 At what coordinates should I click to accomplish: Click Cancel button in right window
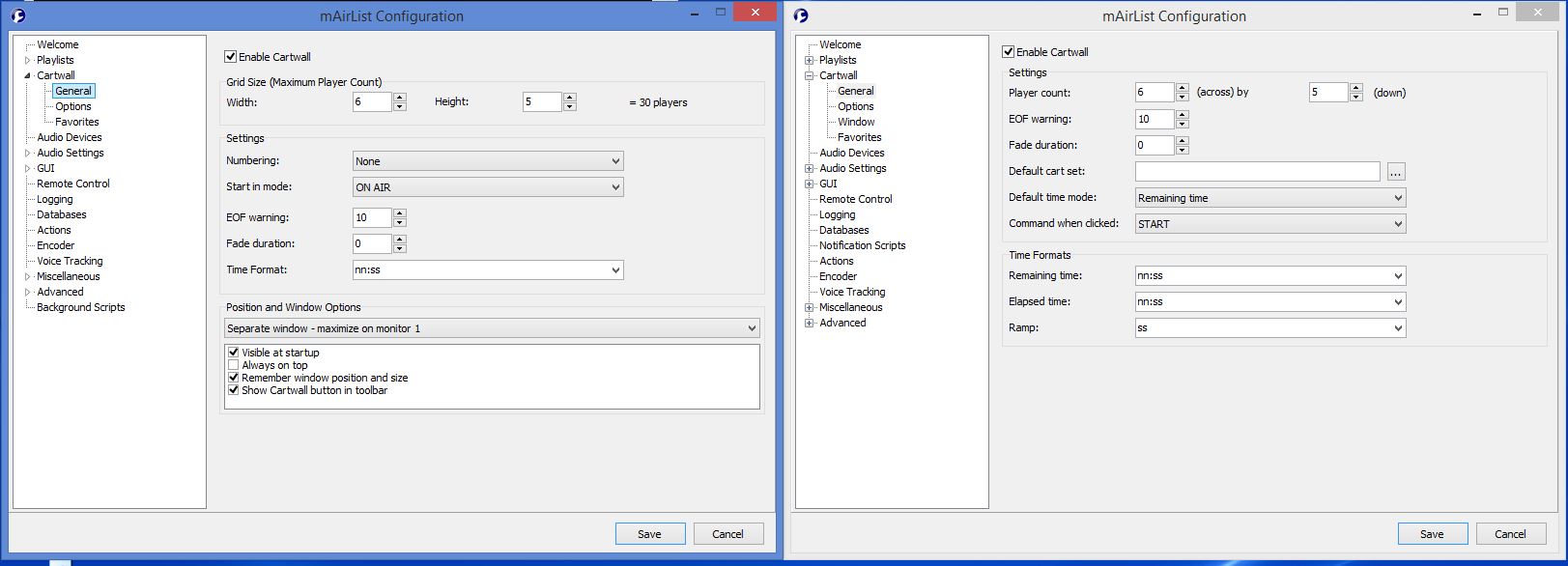click(x=1511, y=534)
